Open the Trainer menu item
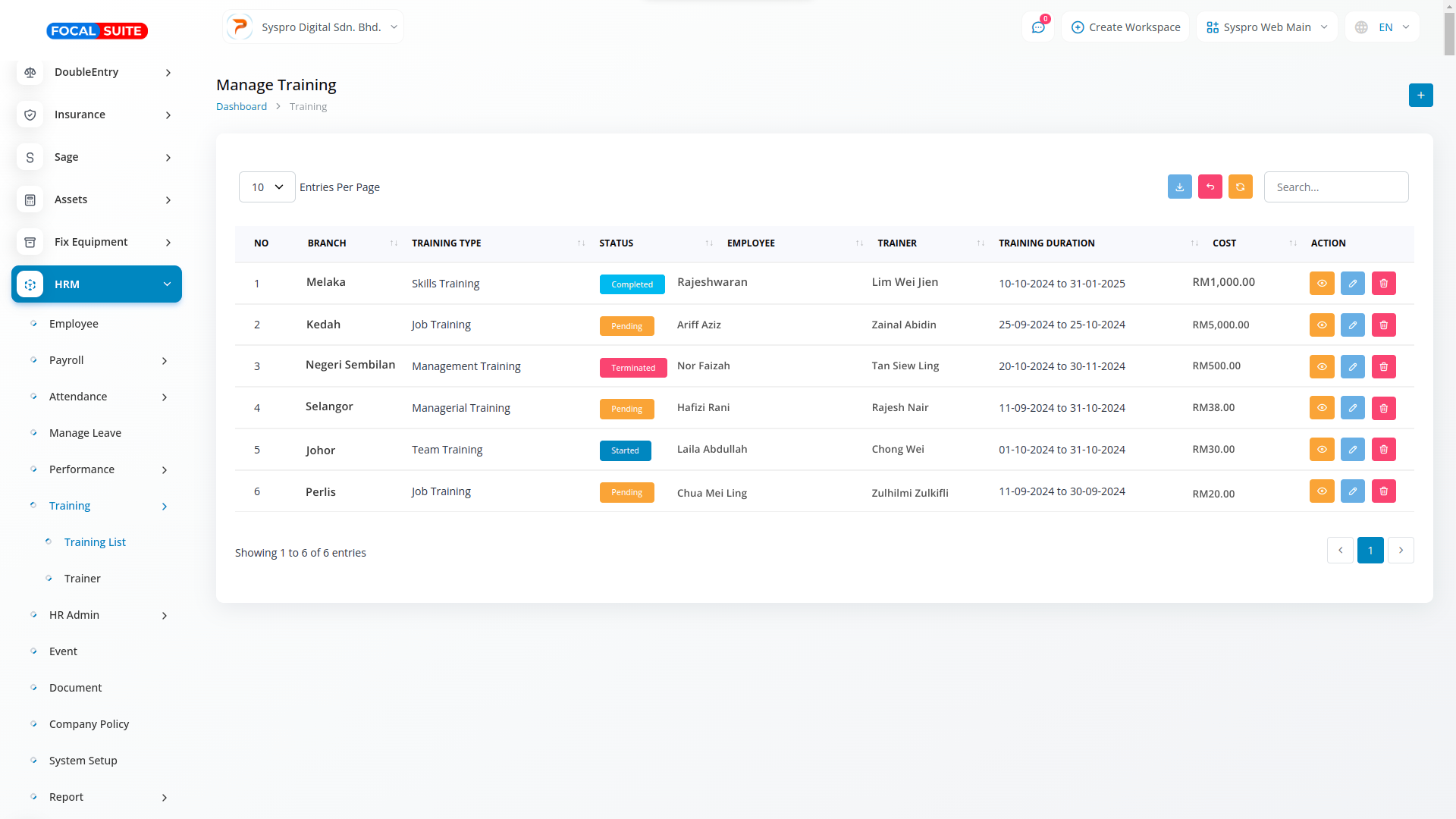 click(82, 579)
